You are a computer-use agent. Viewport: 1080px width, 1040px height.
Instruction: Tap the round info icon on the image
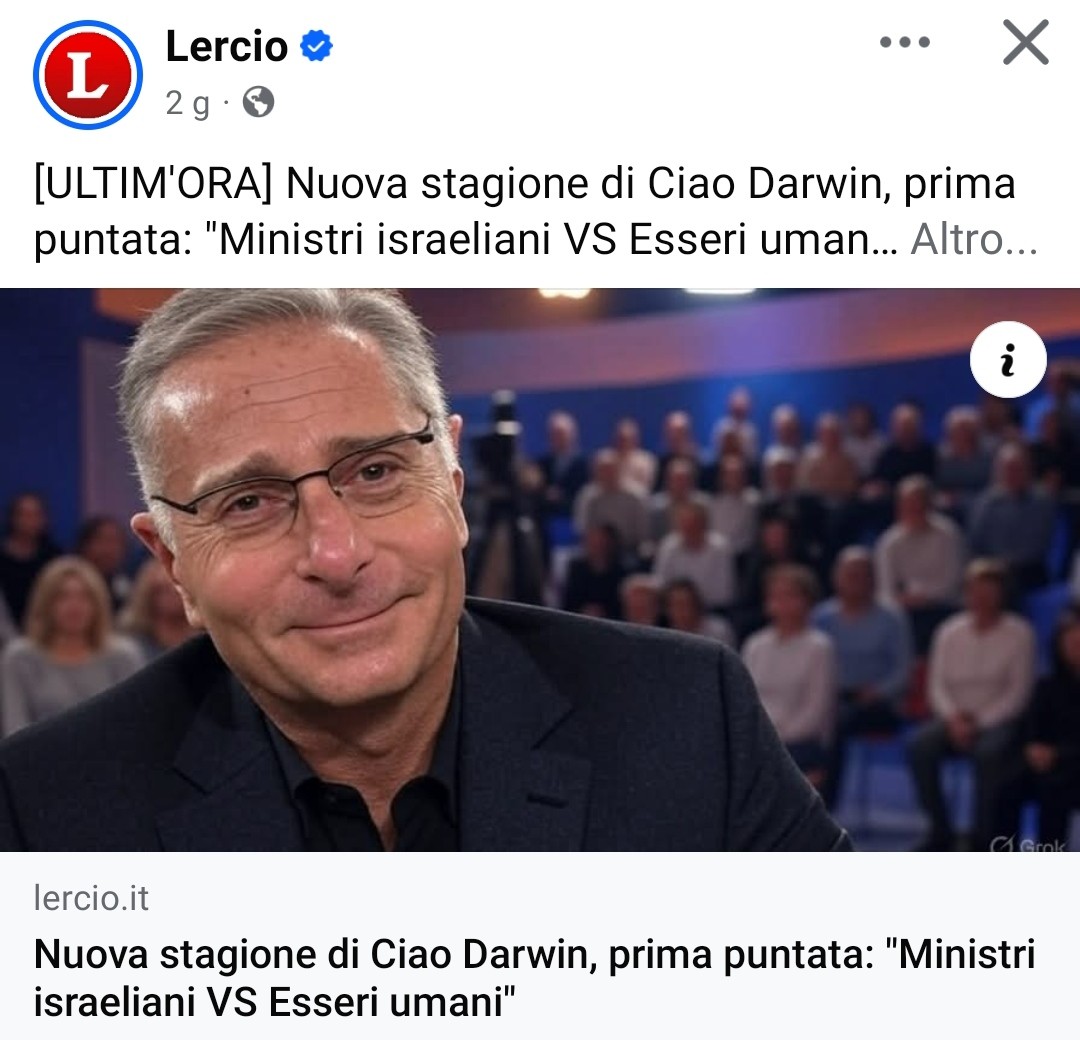(x=1008, y=360)
